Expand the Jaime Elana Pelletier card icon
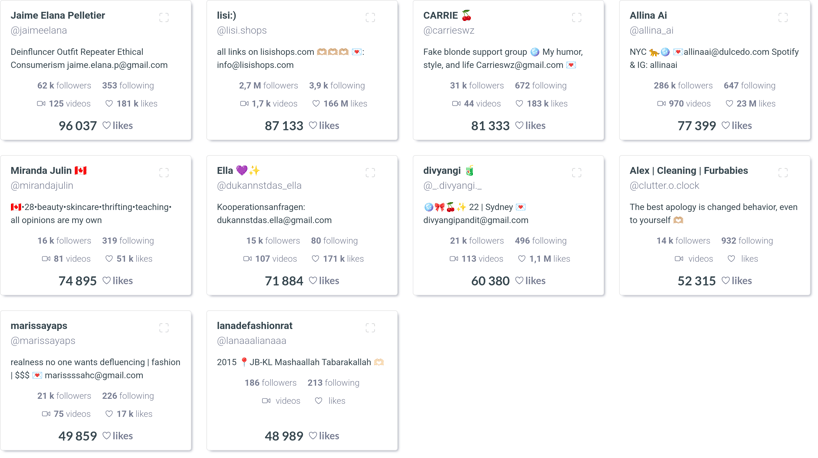 tap(164, 18)
